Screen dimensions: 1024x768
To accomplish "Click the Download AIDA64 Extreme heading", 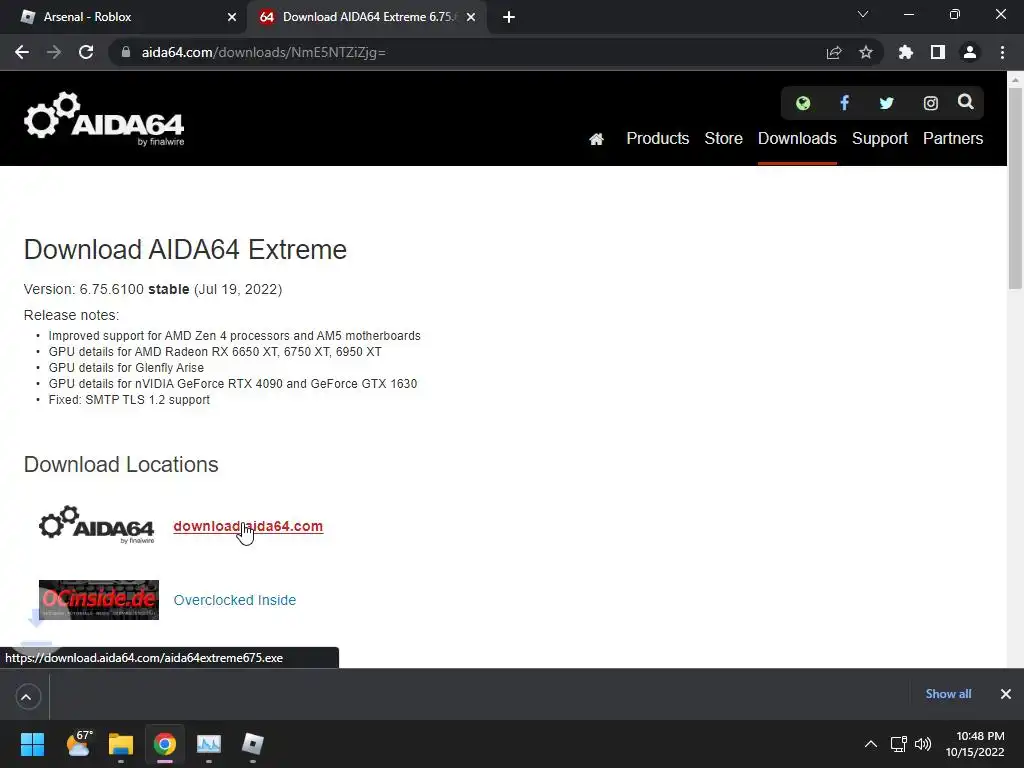I will pos(185,249).
